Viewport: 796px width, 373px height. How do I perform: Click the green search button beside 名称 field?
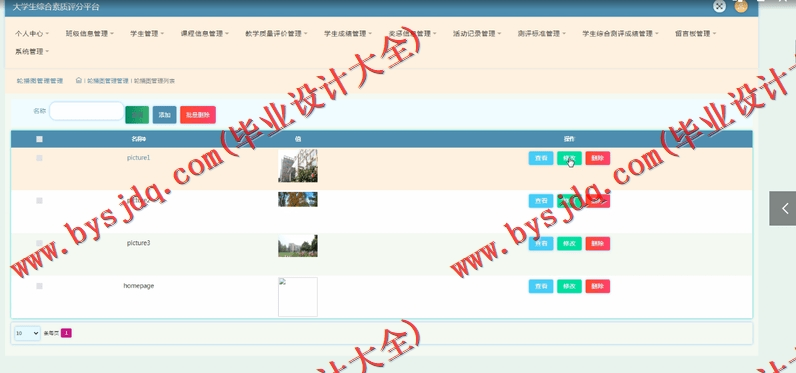click(x=137, y=115)
